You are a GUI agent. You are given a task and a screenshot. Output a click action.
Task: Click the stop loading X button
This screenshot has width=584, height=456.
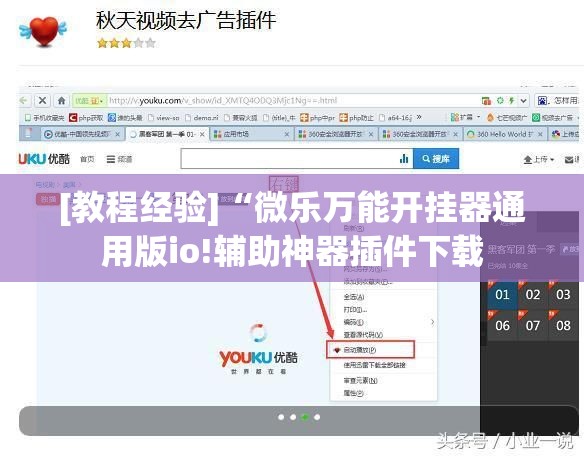(42, 100)
